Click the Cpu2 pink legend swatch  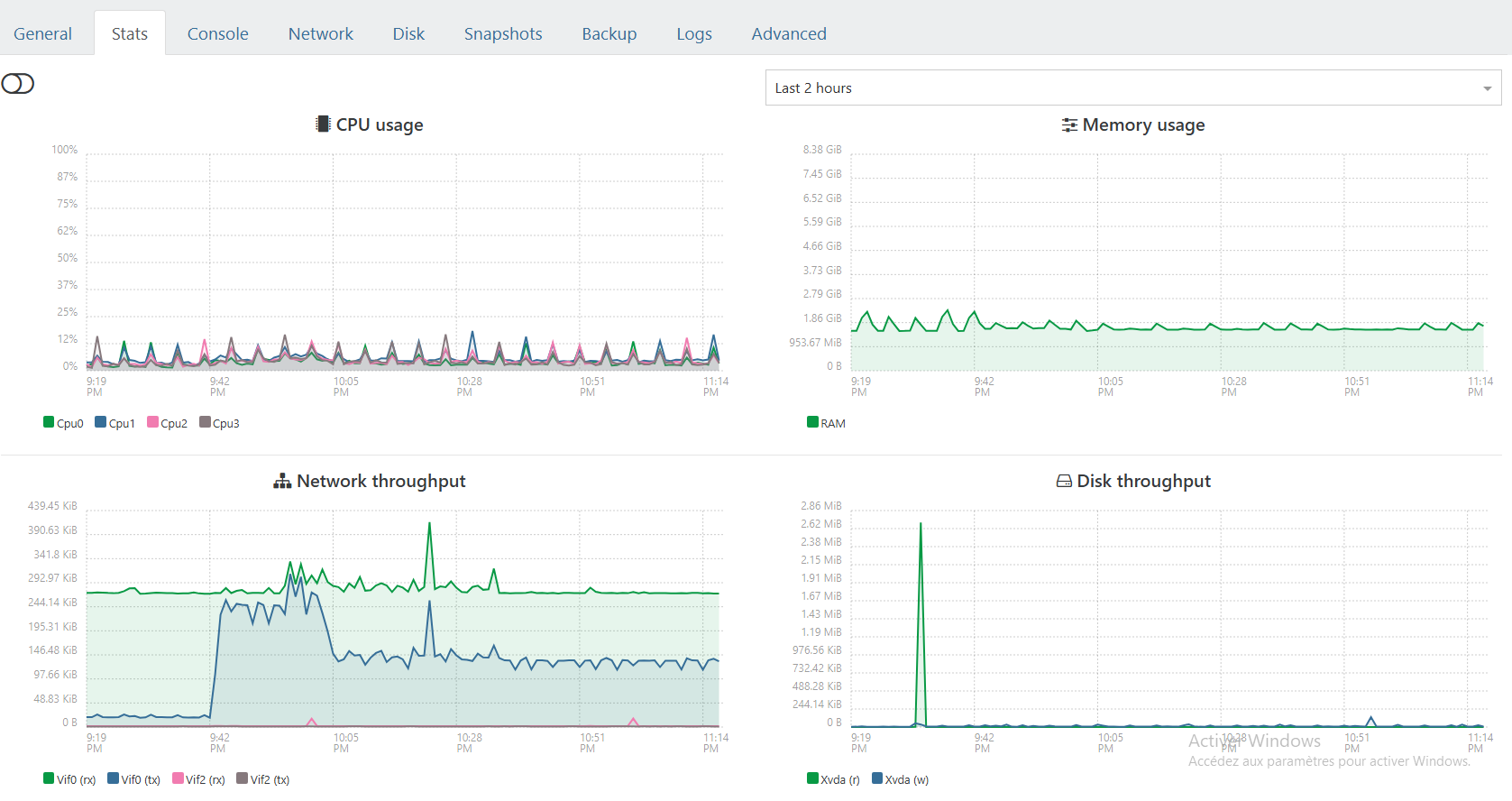pos(153,422)
